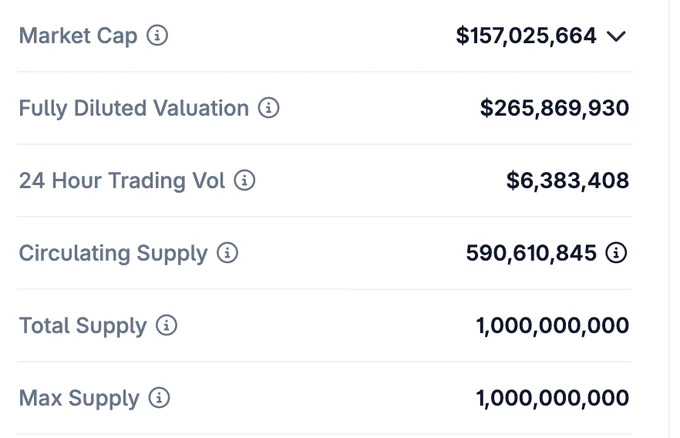680x438 pixels.
Task: Show the Total Supply info tooltip
Action: pyautogui.click(x=167, y=325)
